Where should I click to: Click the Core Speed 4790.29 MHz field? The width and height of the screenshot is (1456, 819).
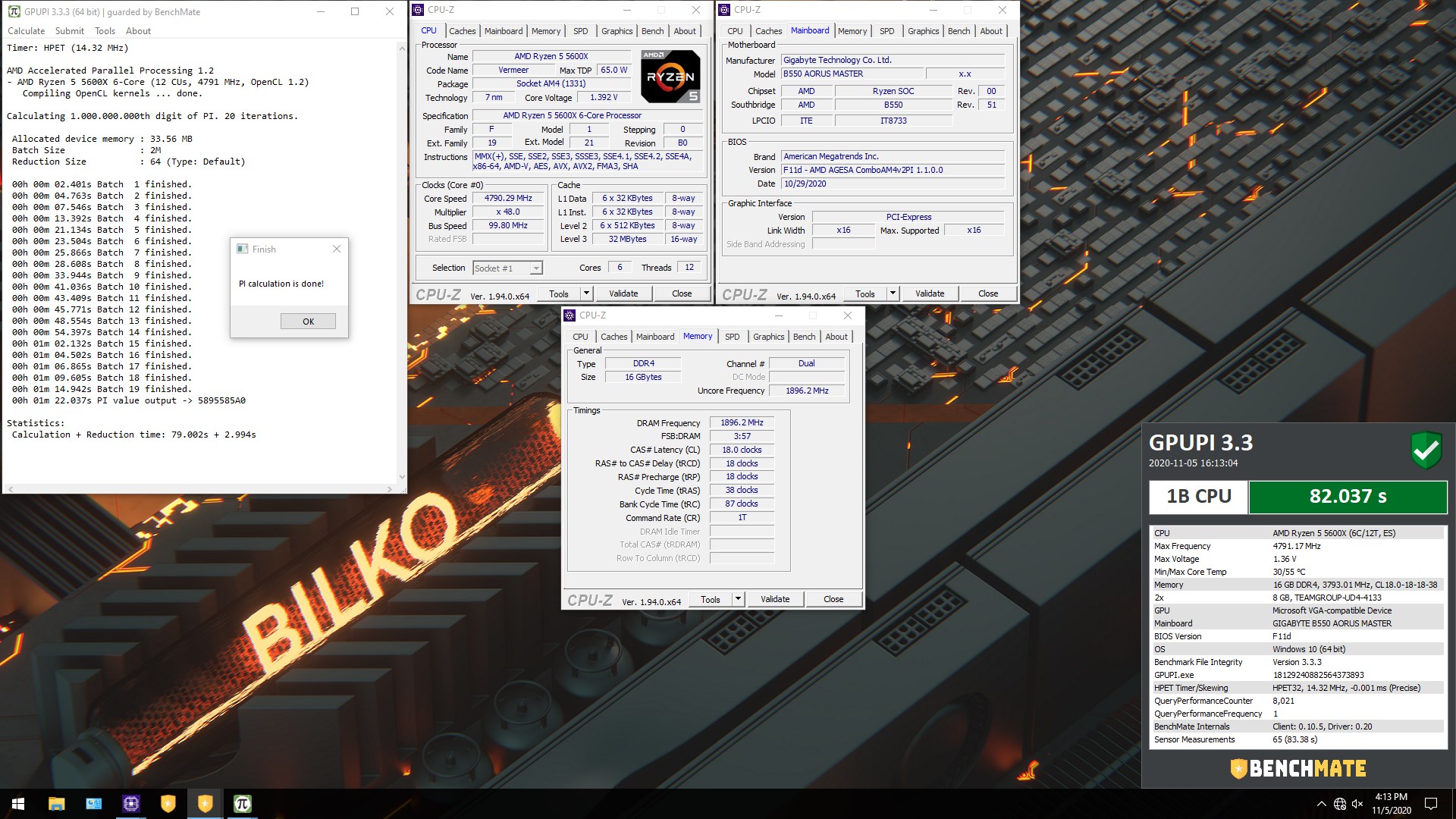point(508,198)
